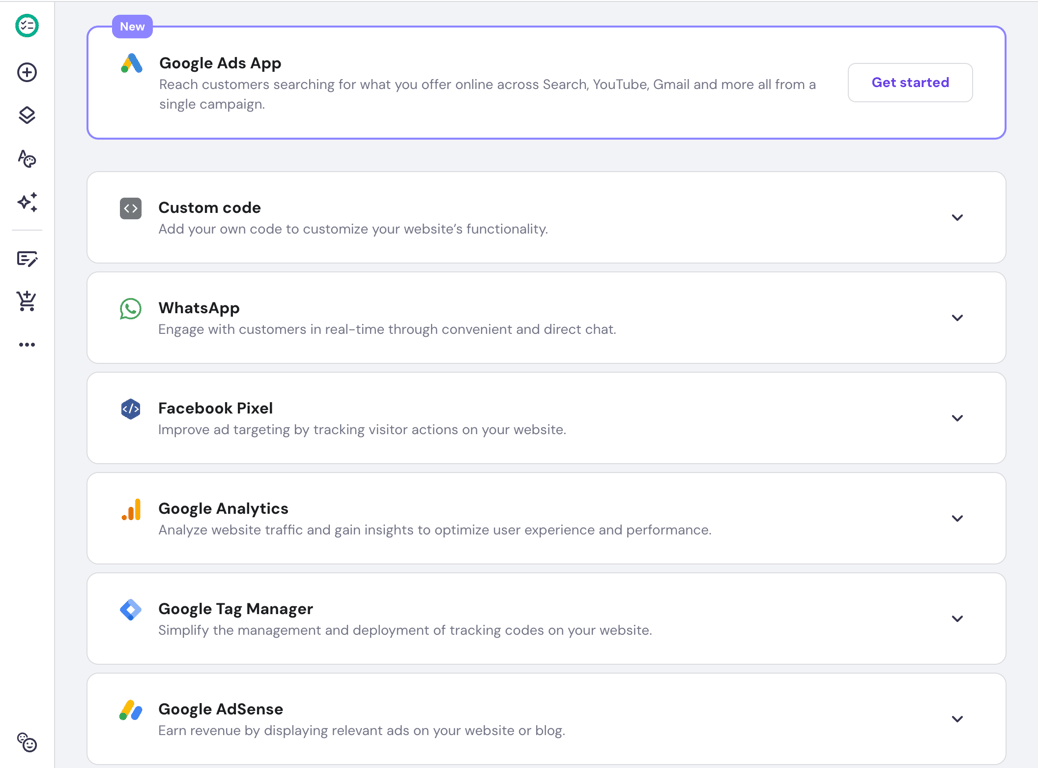Open the Add elements panel from sidebar
Image resolution: width=1038 pixels, height=768 pixels.
(x=27, y=72)
